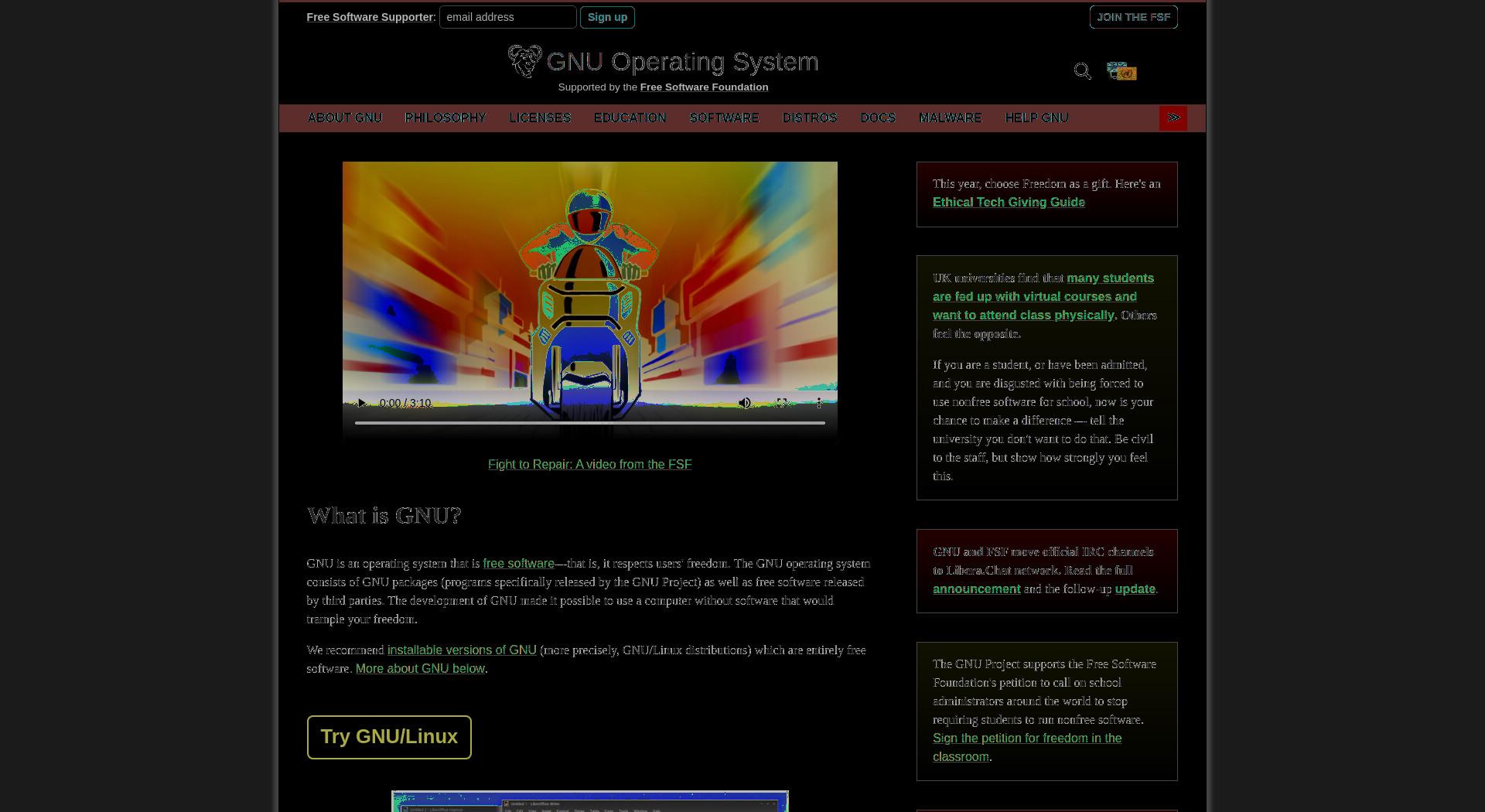Open IRC announcement link
Viewport: 1485px width, 812px height.
976,589
